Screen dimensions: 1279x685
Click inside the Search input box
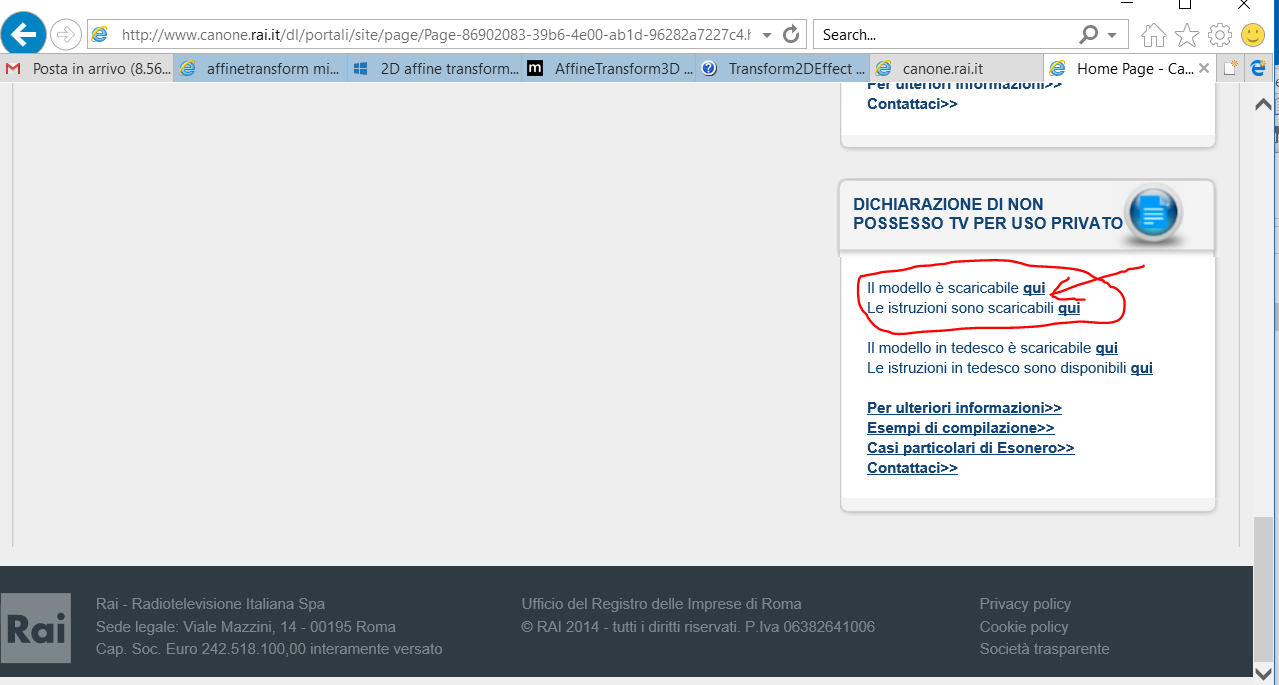click(x=945, y=35)
